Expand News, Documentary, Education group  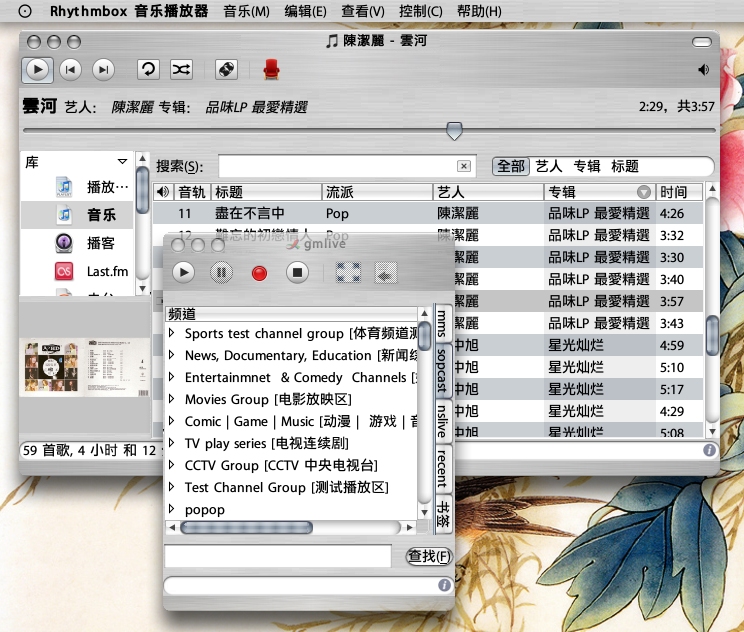pos(172,354)
